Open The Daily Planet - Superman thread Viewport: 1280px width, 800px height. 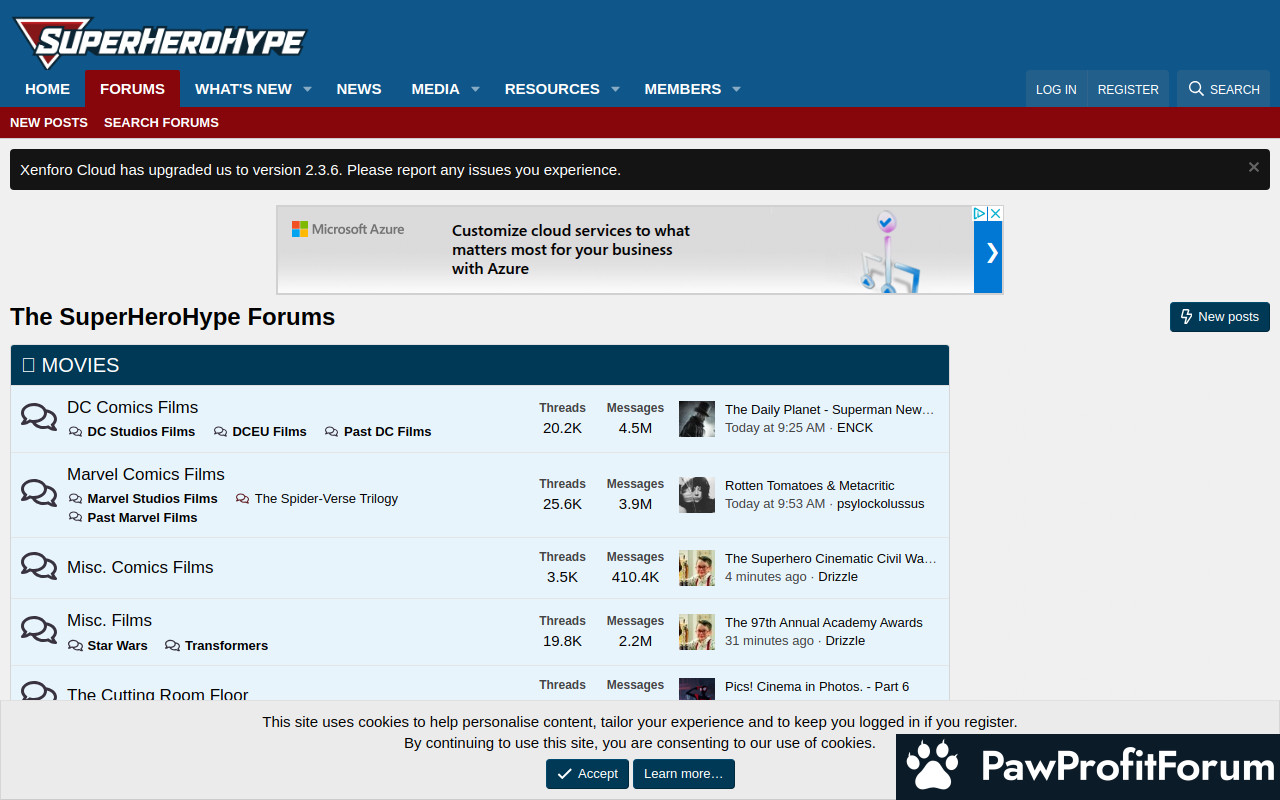[x=830, y=409]
